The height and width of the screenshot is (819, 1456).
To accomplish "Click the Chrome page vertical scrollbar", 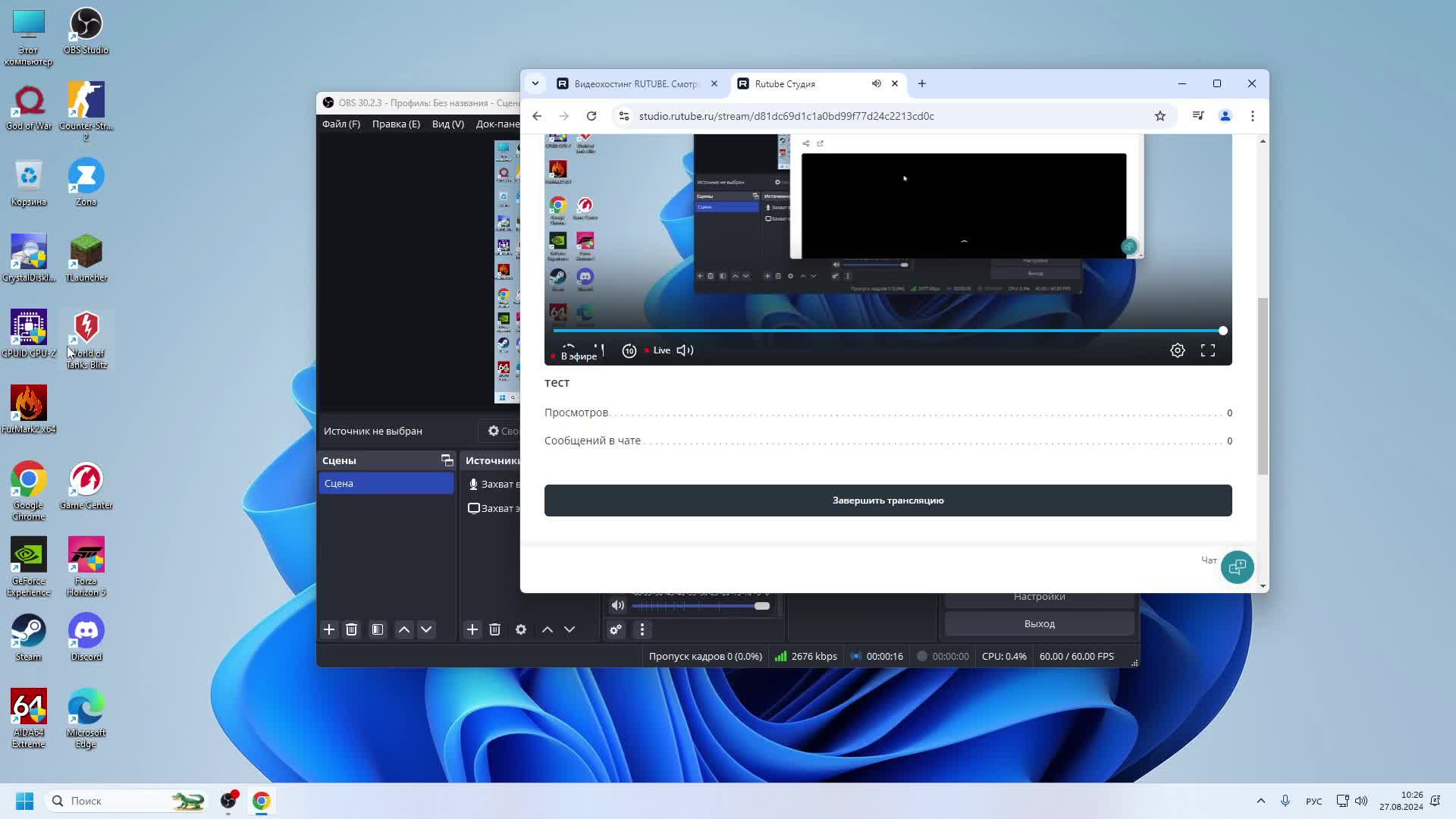I will coord(1263,385).
